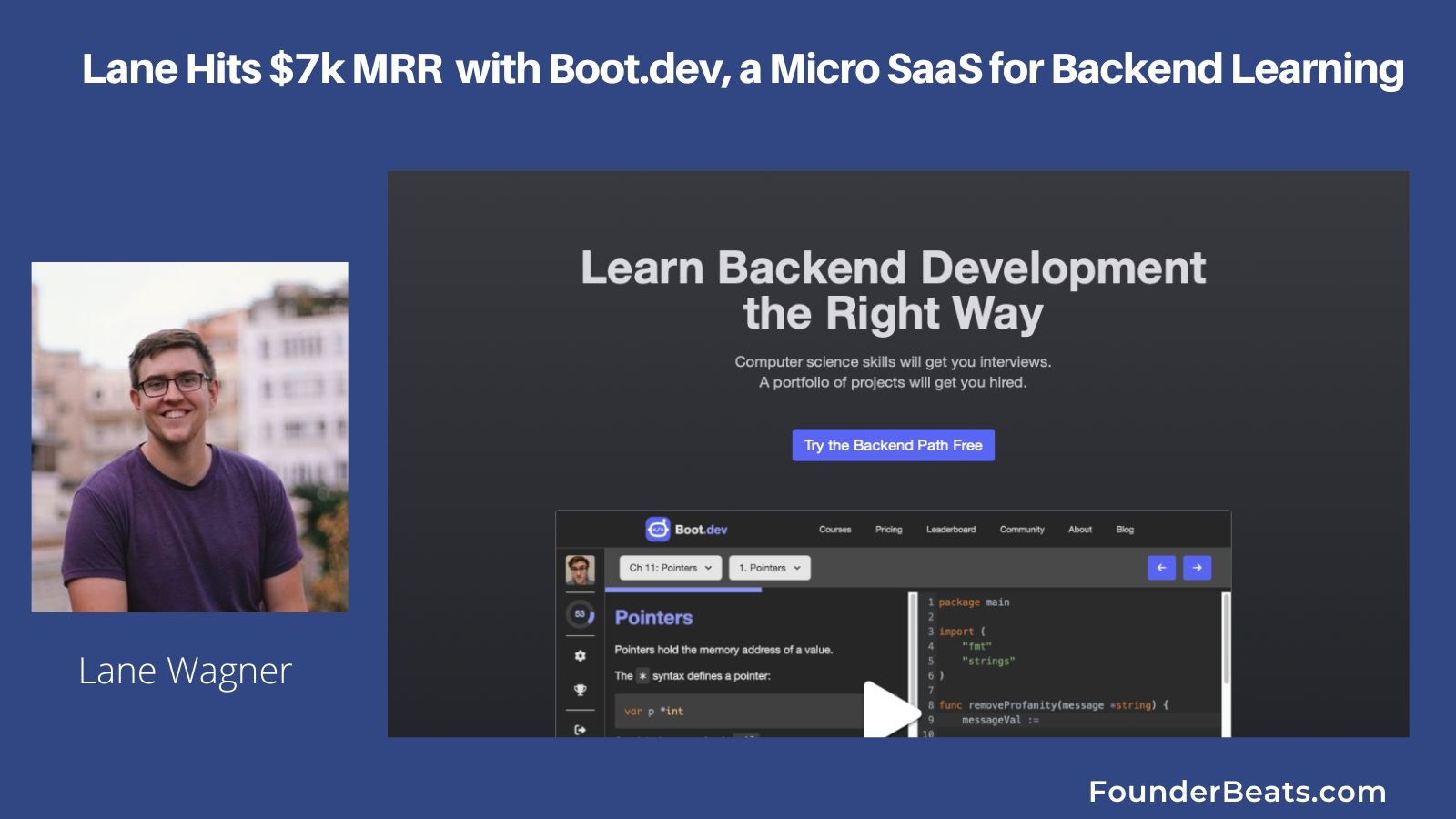
Task: Click the Boot.dev brand name text
Action: (x=701, y=530)
